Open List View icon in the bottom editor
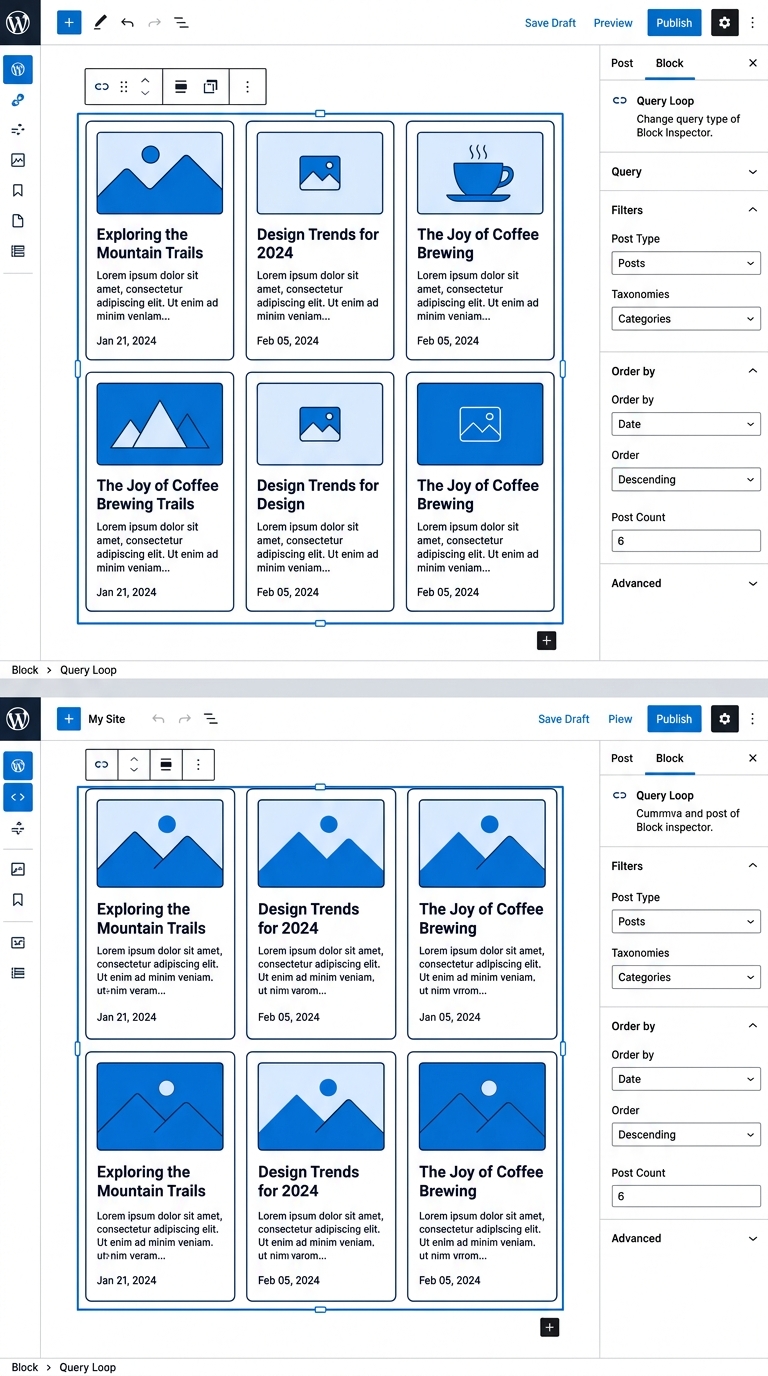 [x=211, y=719]
